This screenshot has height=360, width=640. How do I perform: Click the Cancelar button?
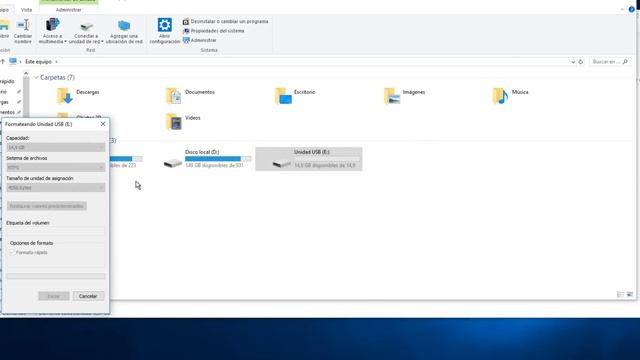[88, 296]
